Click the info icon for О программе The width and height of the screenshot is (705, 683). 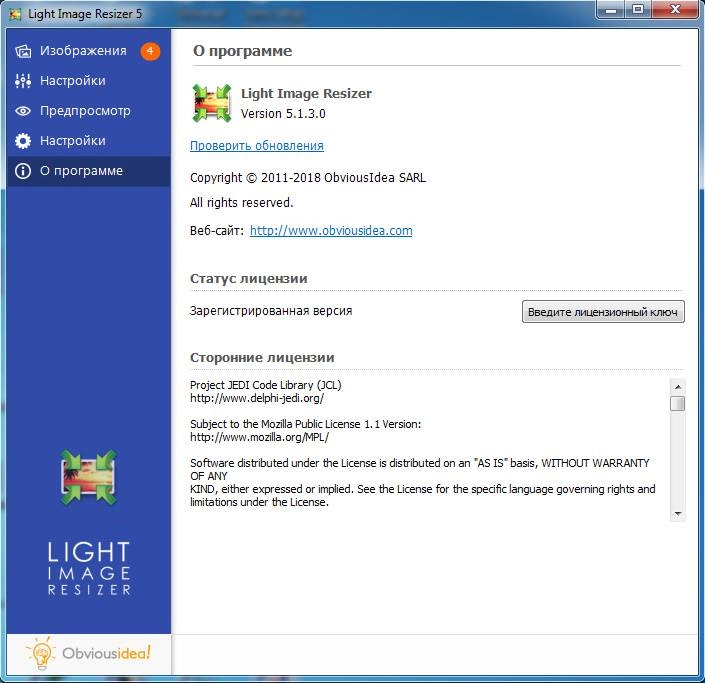[x=23, y=171]
